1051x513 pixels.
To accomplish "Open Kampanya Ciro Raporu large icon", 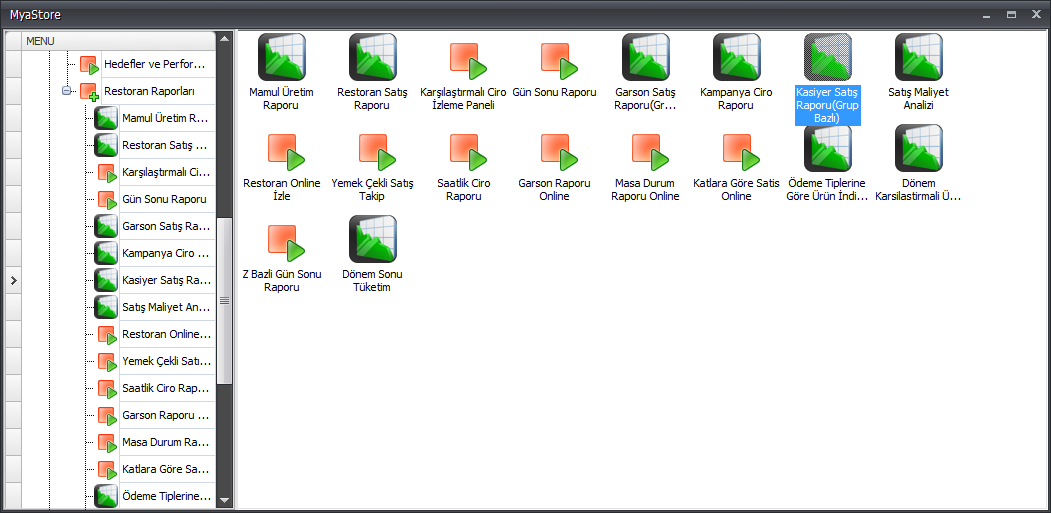I will (737, 57).
